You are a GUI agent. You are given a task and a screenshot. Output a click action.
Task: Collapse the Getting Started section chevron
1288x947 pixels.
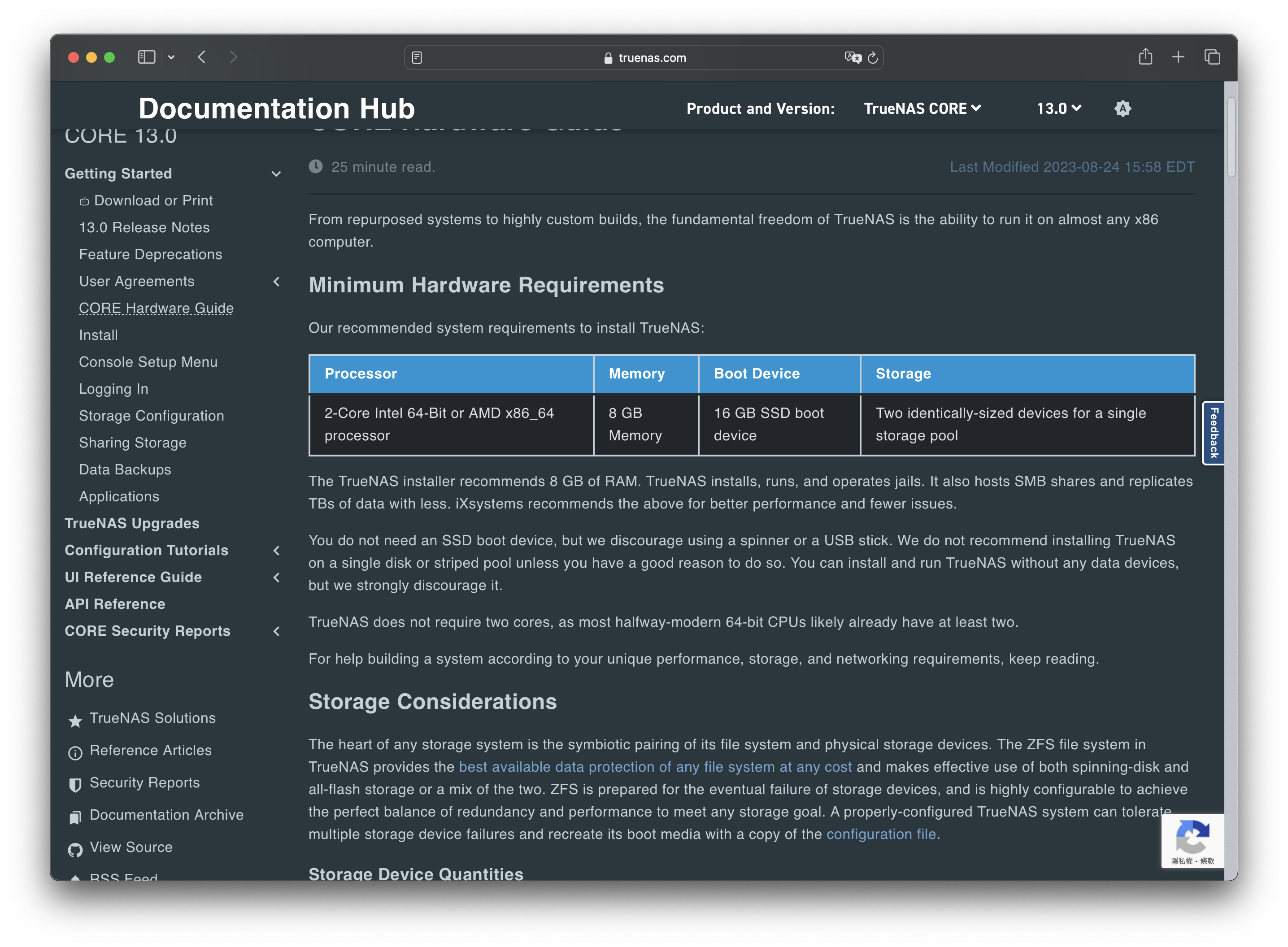click(x=276, y=174)
